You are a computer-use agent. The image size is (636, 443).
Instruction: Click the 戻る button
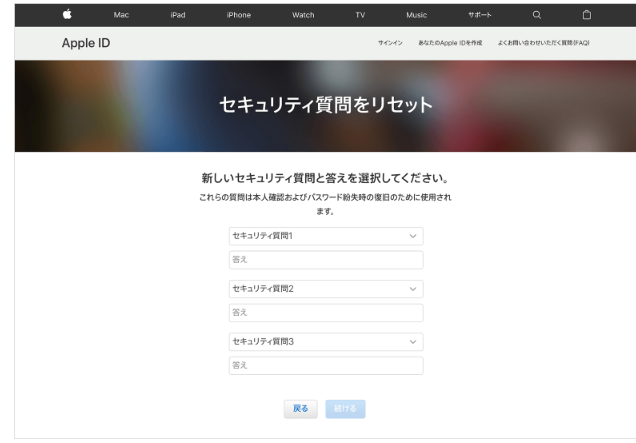pos(301,409)
